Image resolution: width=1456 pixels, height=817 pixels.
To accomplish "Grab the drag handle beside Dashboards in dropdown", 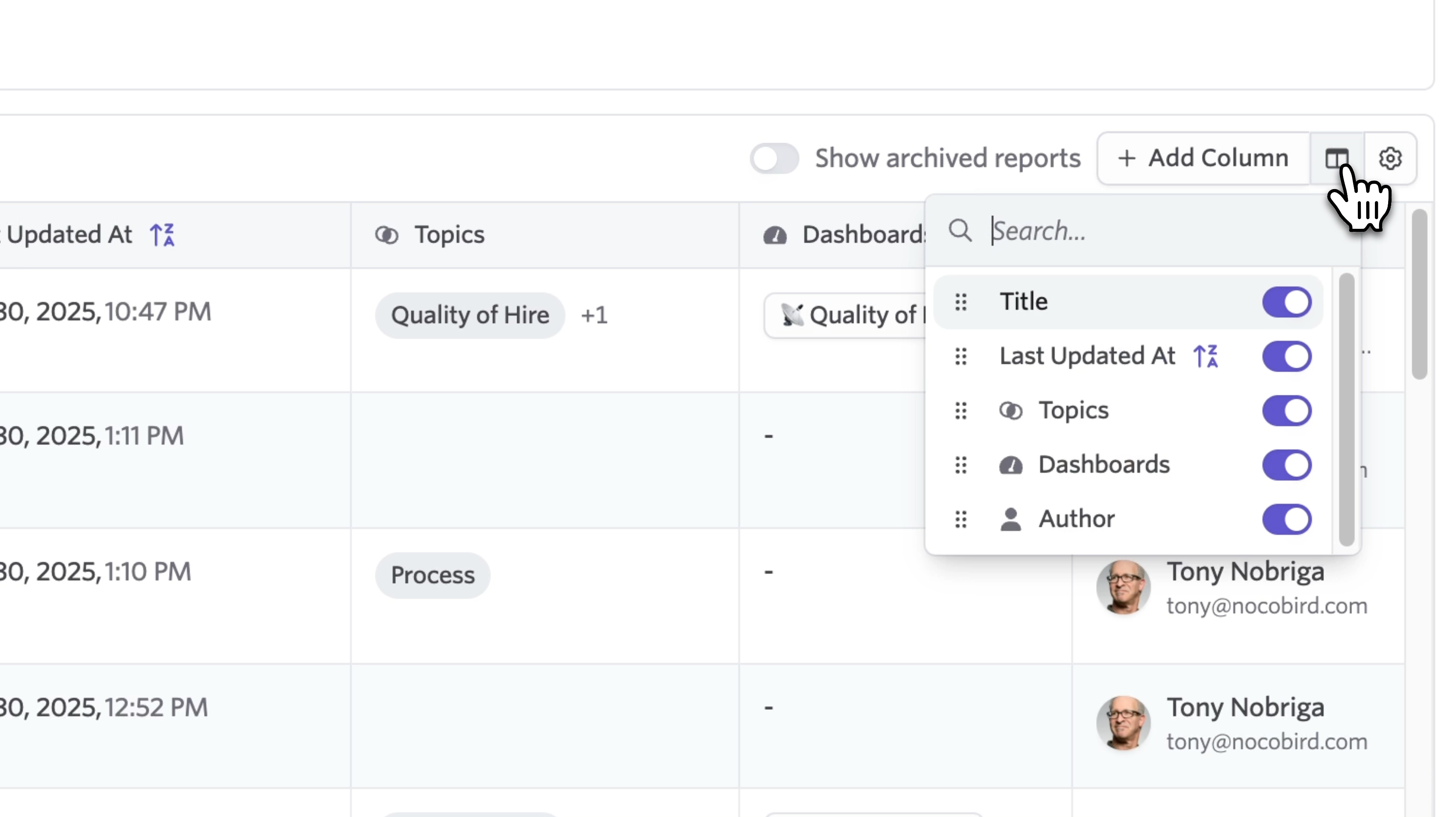I will (x=961, y=465).
